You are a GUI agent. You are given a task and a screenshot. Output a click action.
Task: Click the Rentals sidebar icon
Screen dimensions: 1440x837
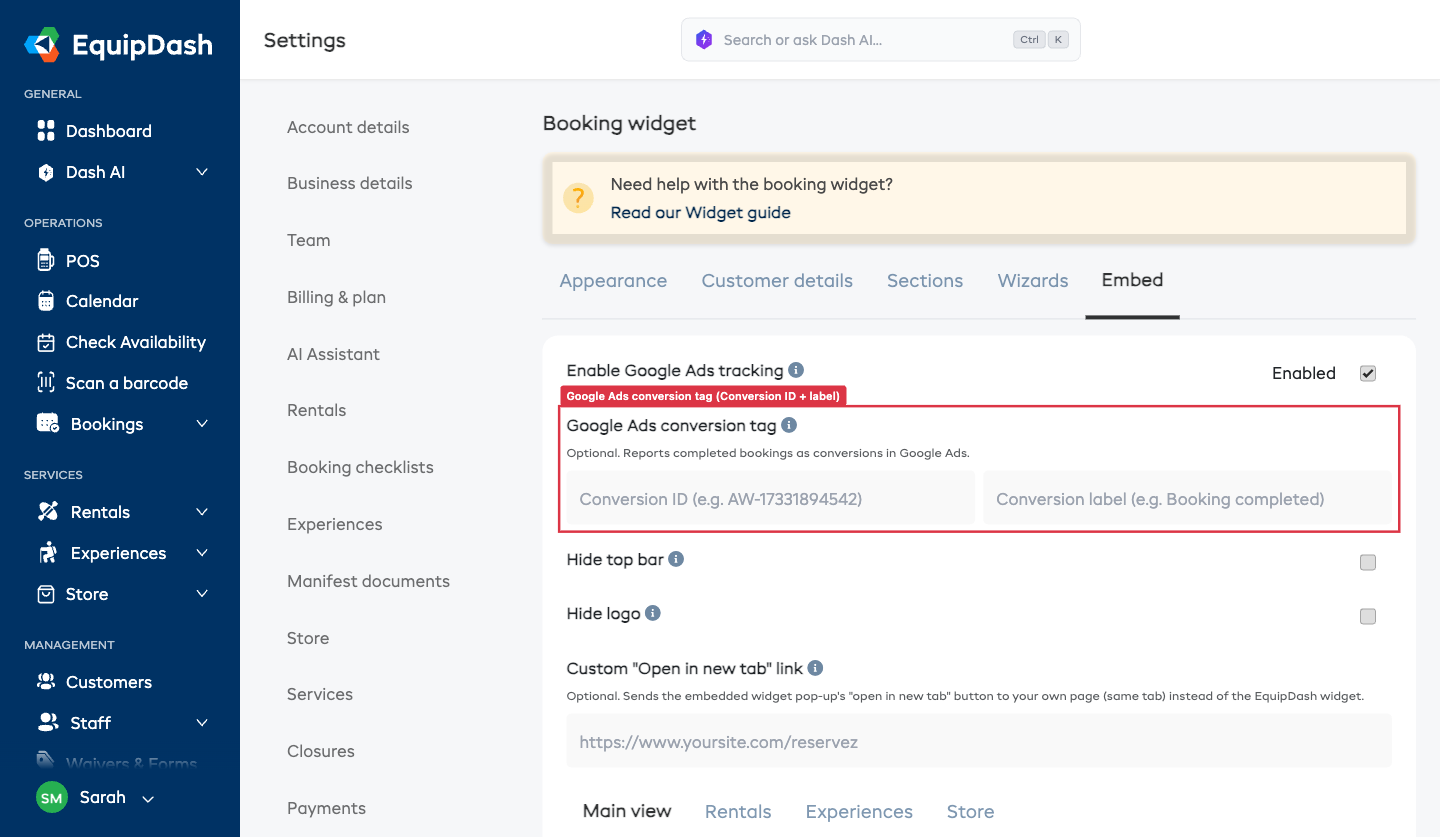point(47,511)
